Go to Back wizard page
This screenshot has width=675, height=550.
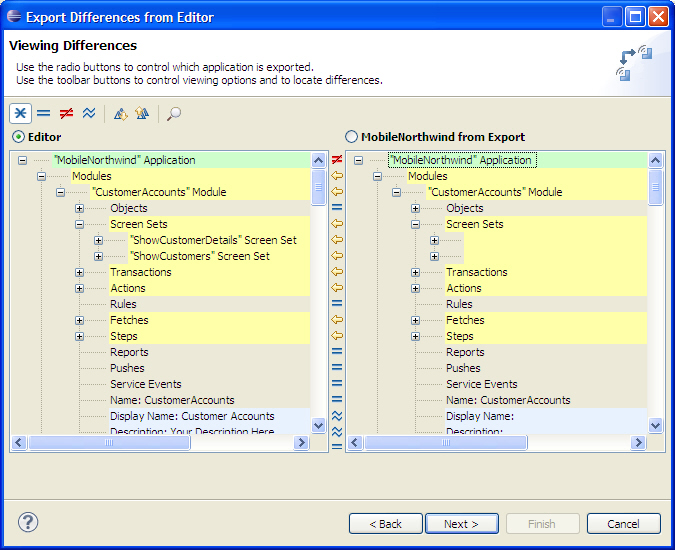tap(386, 524)
